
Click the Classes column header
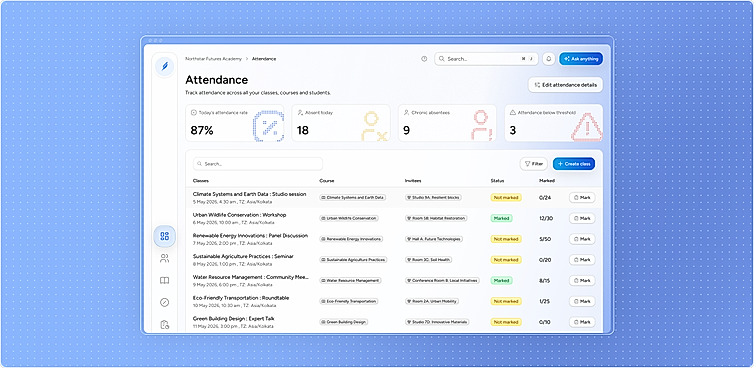(x=201, y=181)
